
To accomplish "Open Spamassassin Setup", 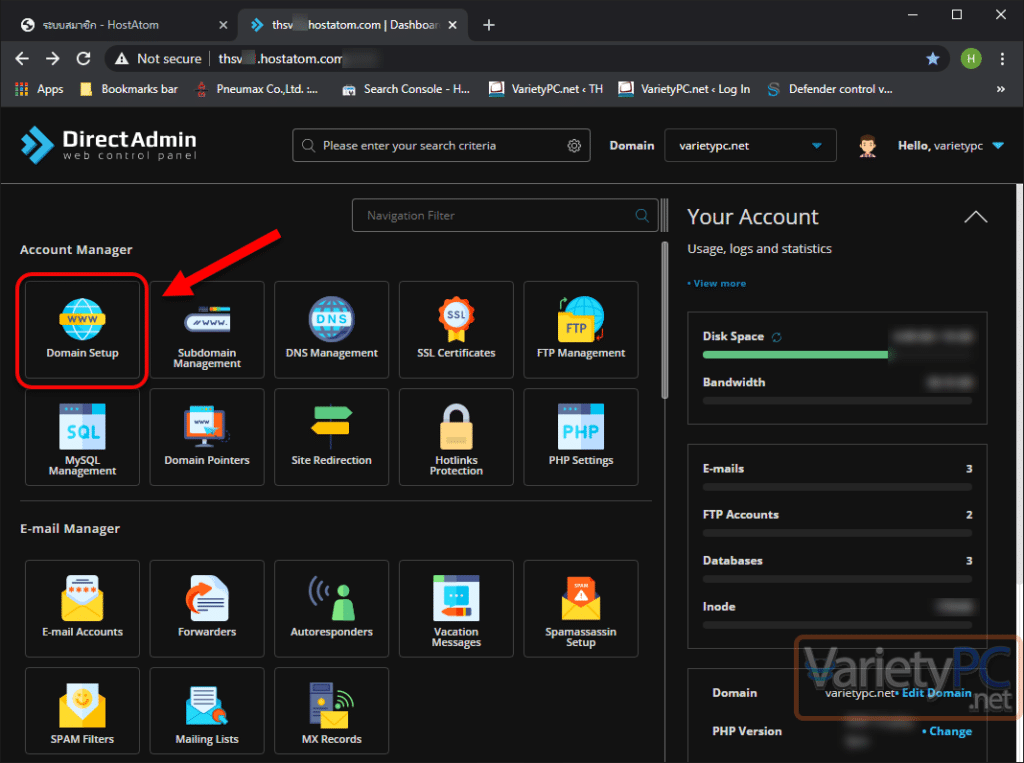I will coord(581,609).
